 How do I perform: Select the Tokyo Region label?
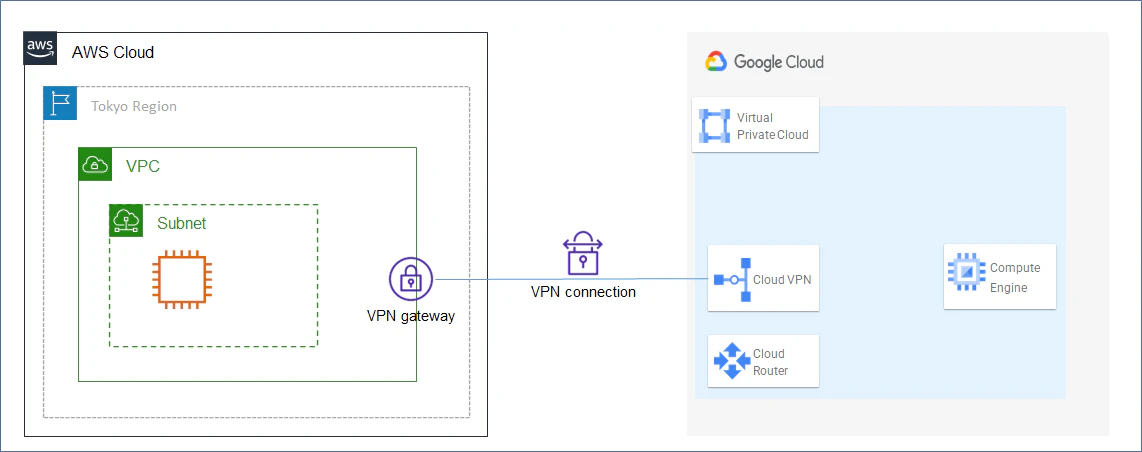[x=133, y=106]
